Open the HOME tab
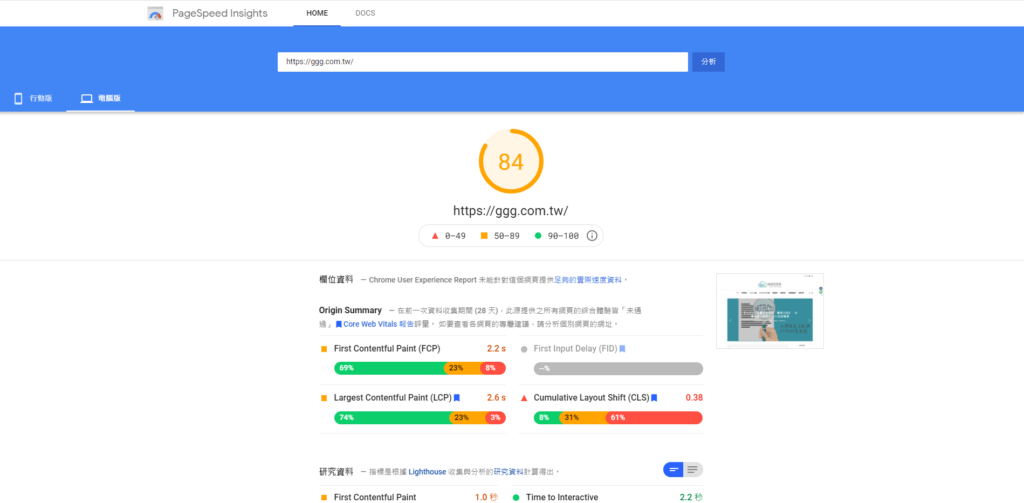Screen dimensions: 1024x503 click(x=317, y=13)
